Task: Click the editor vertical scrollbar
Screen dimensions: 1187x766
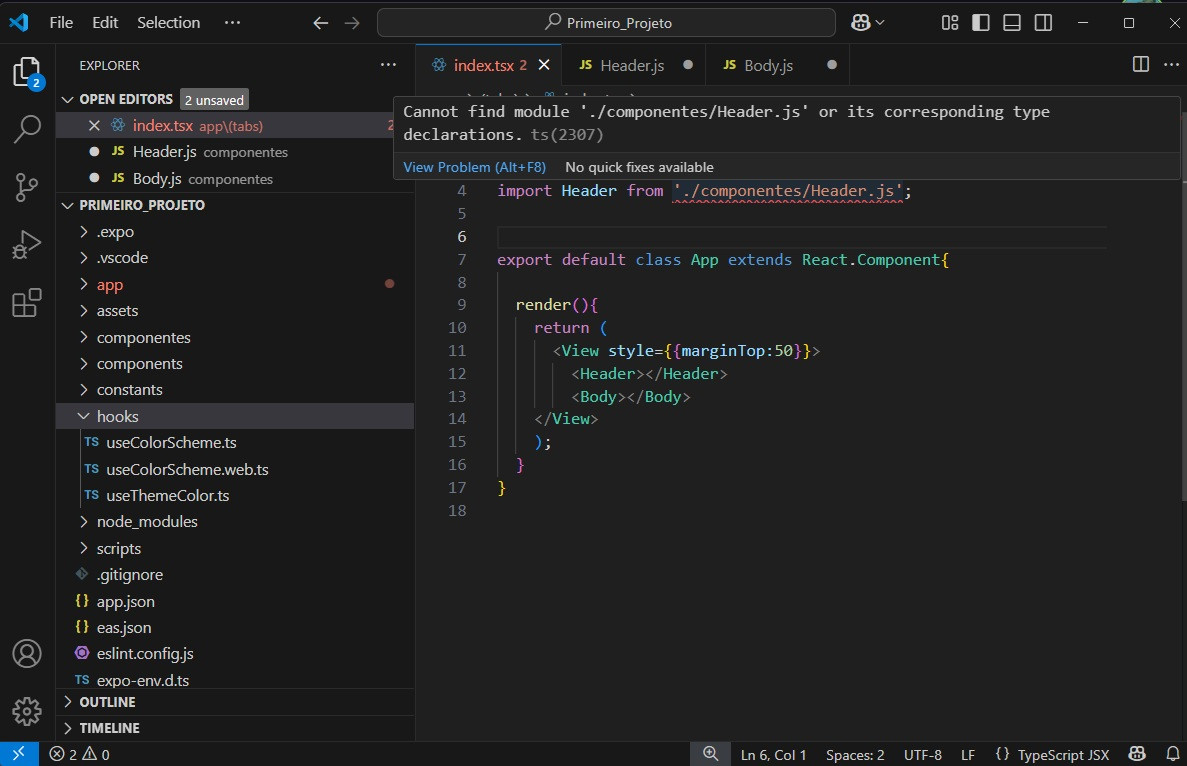Action: tap(1183, 307)
